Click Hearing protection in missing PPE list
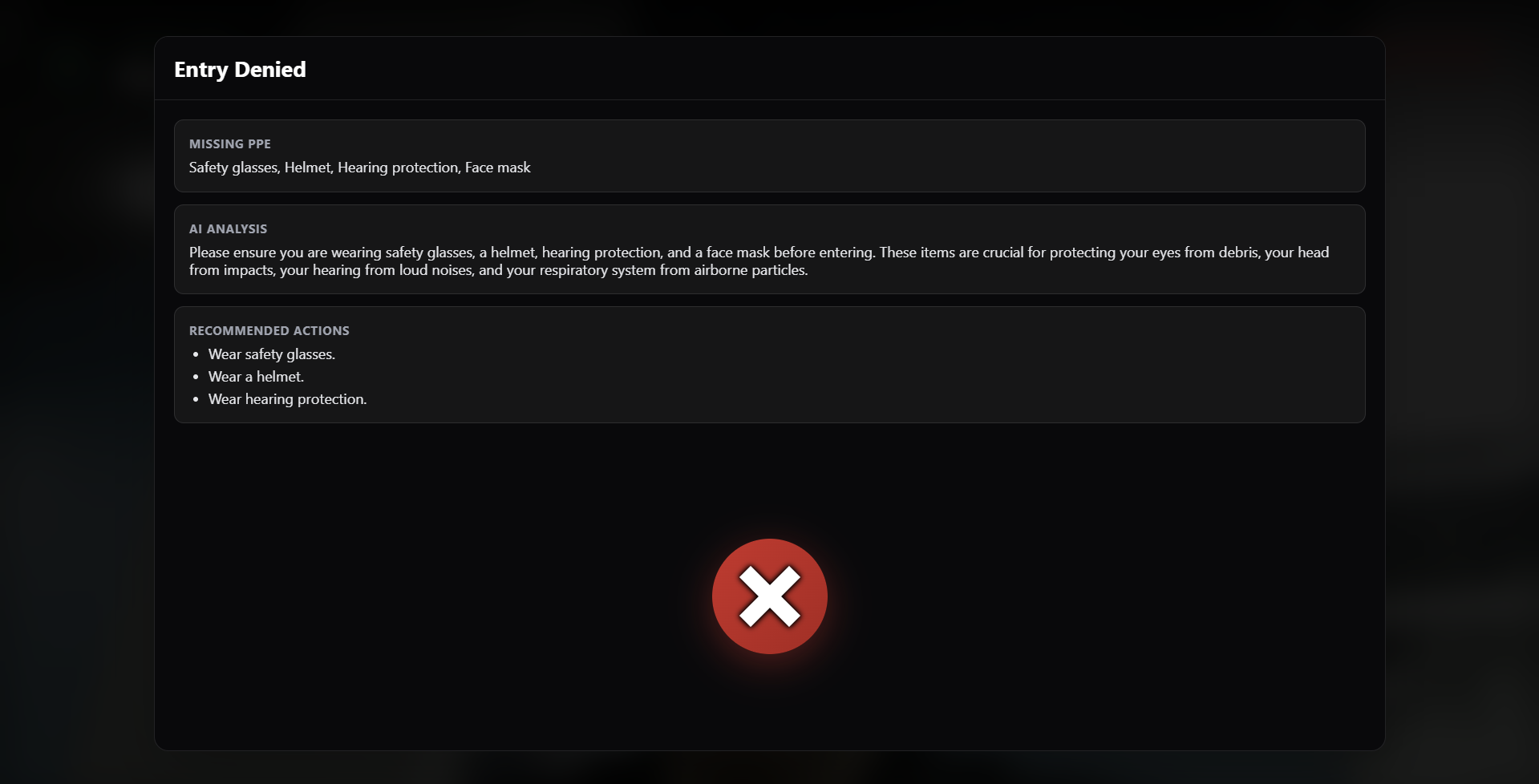1539x784 pixels. [x=399, y=168]
